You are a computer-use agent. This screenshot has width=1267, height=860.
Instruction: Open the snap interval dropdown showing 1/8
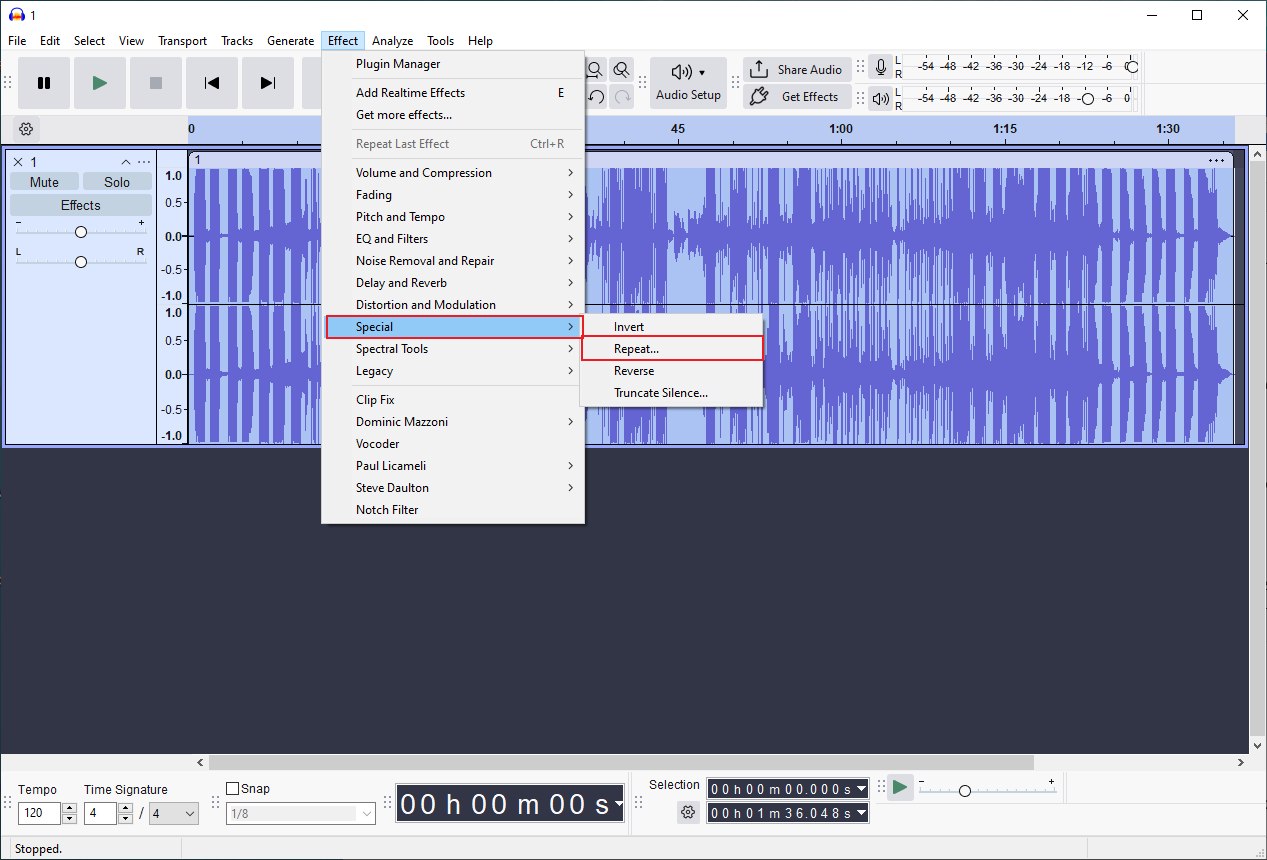[300, 813]
